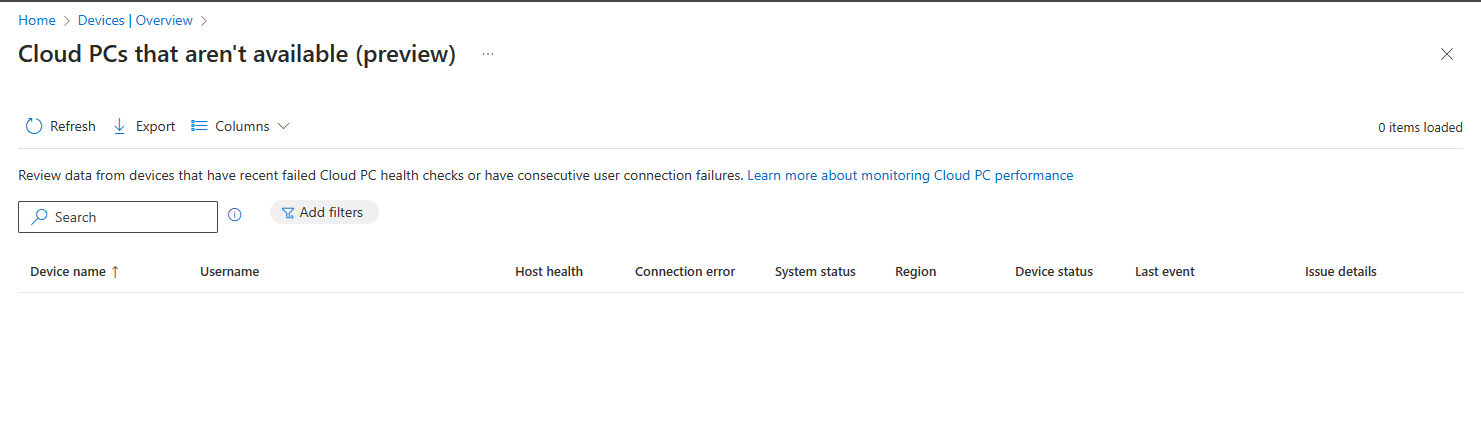Toggle Device name sort arrow
The image size is (1481, 435).
coord(115,271)
